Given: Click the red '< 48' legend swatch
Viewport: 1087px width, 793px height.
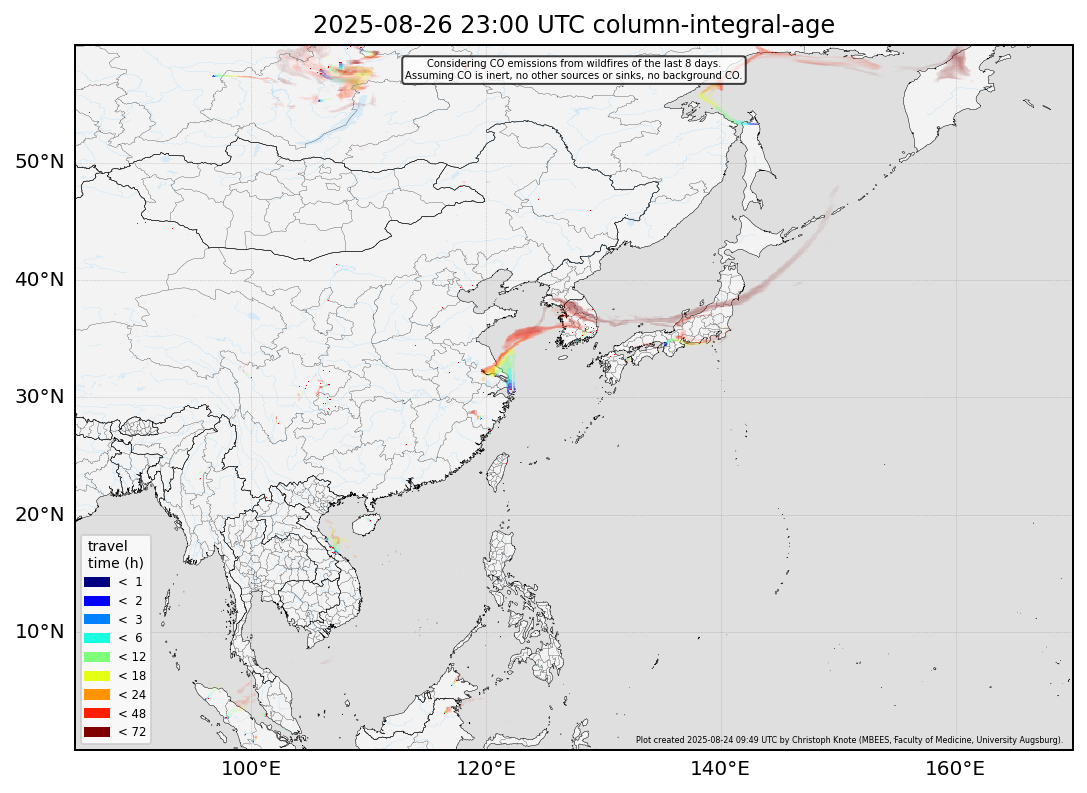Looking at the screenshot, I should point(96,713).
